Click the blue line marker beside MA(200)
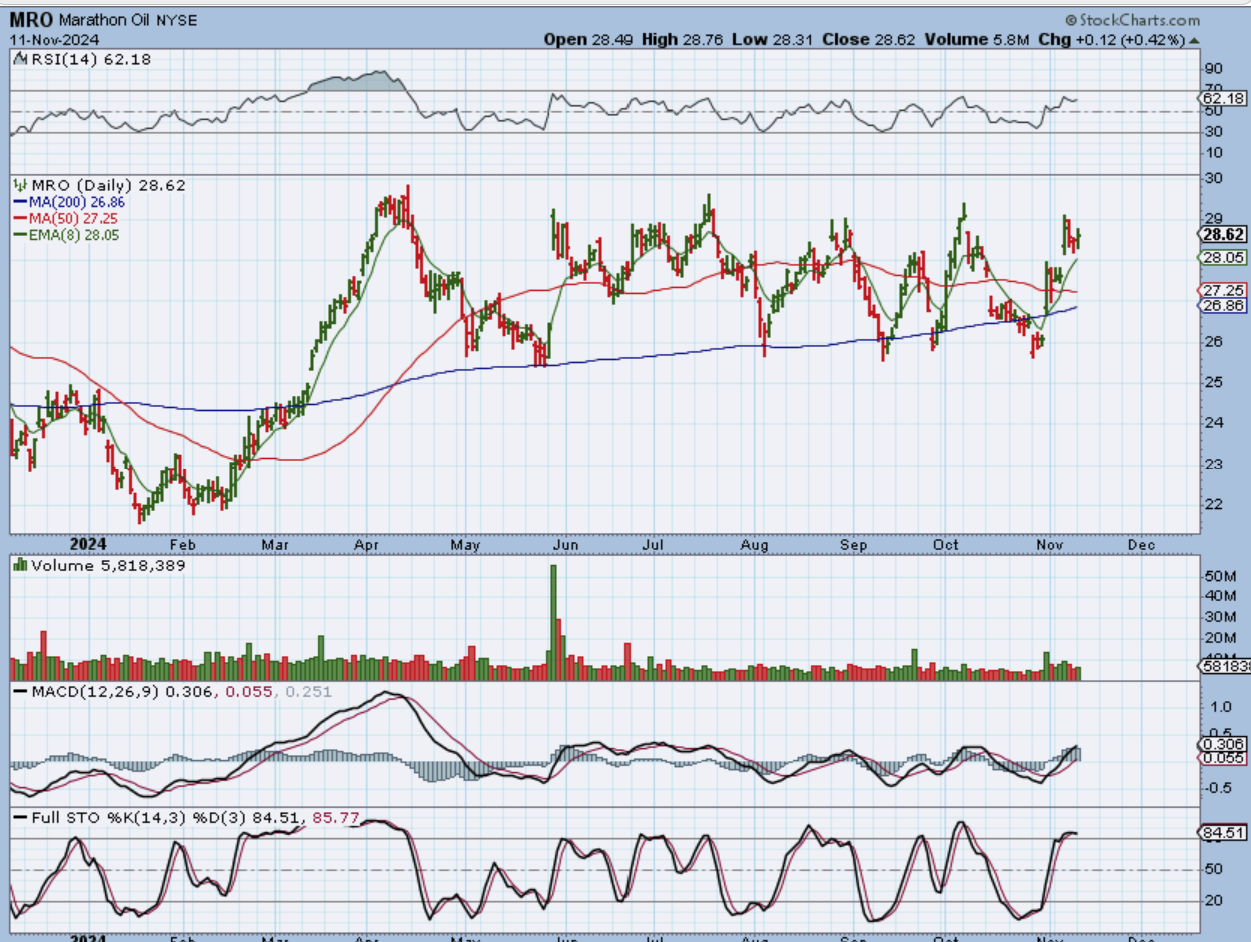The height and width of the screenshot is (942, 1251). click(20, 202)
